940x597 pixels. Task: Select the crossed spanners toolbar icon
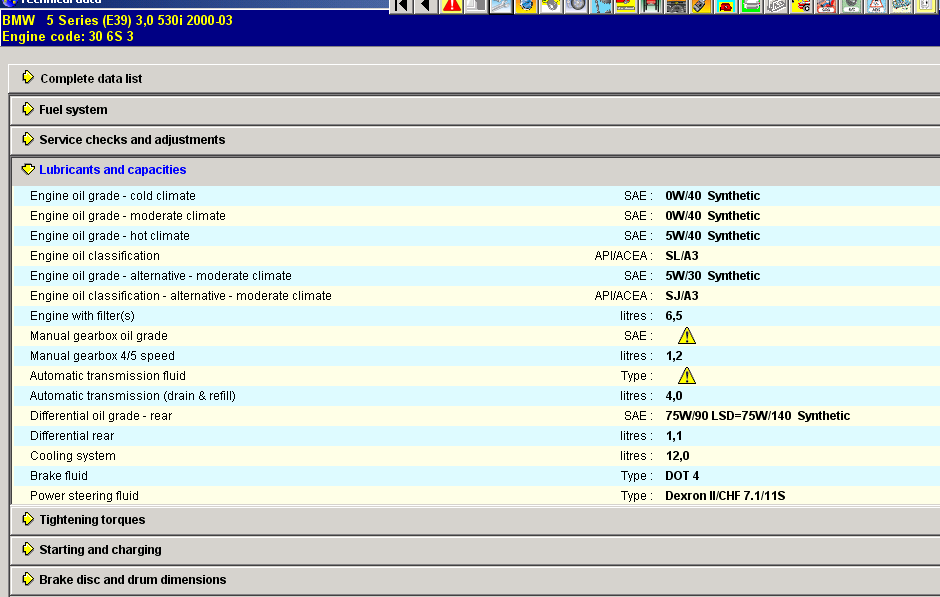click(501, 6)
